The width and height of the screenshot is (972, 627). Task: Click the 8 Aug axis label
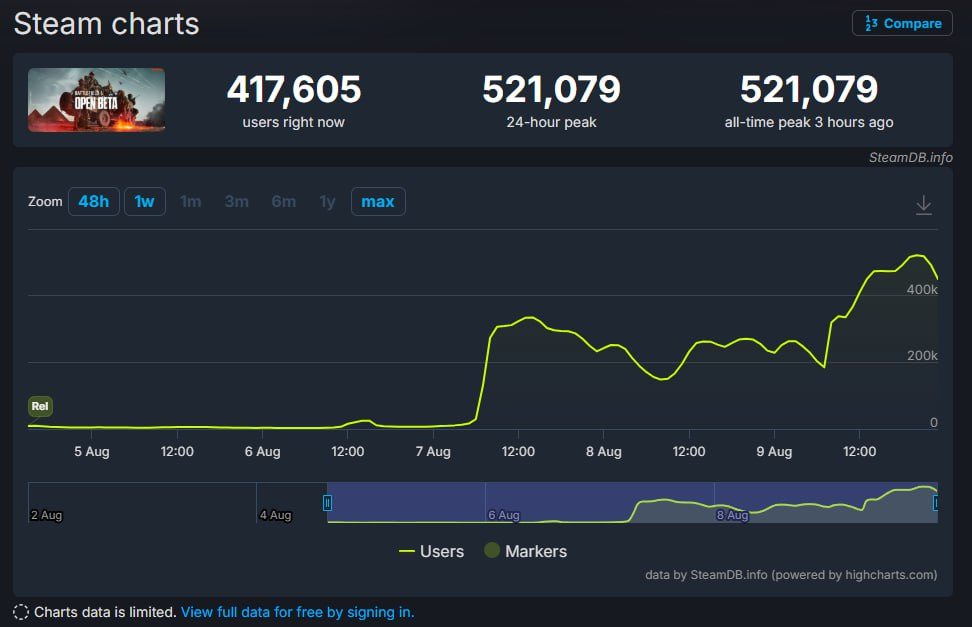[x=604, y=451]
